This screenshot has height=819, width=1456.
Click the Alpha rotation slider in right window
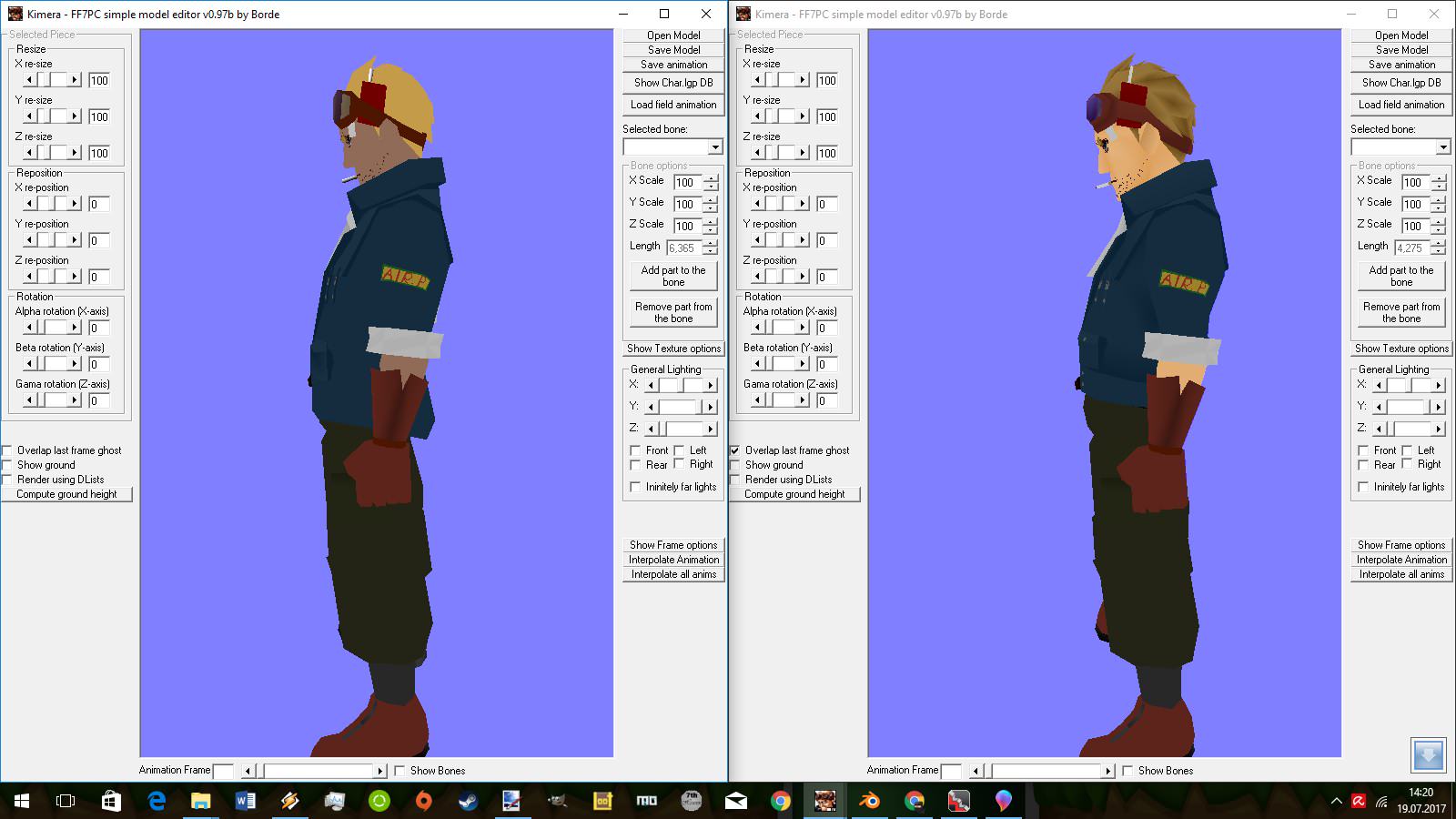pyautogui.click(x=780, y=328)
